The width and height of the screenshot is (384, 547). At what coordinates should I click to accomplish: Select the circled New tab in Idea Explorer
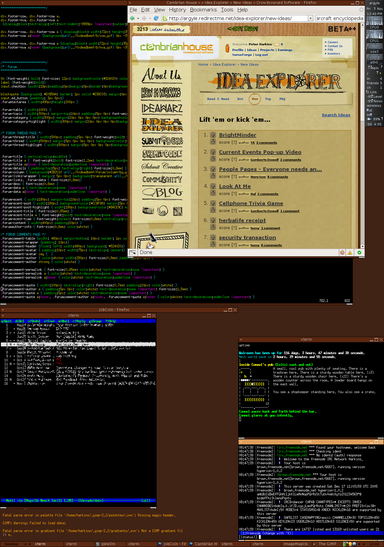255,99
